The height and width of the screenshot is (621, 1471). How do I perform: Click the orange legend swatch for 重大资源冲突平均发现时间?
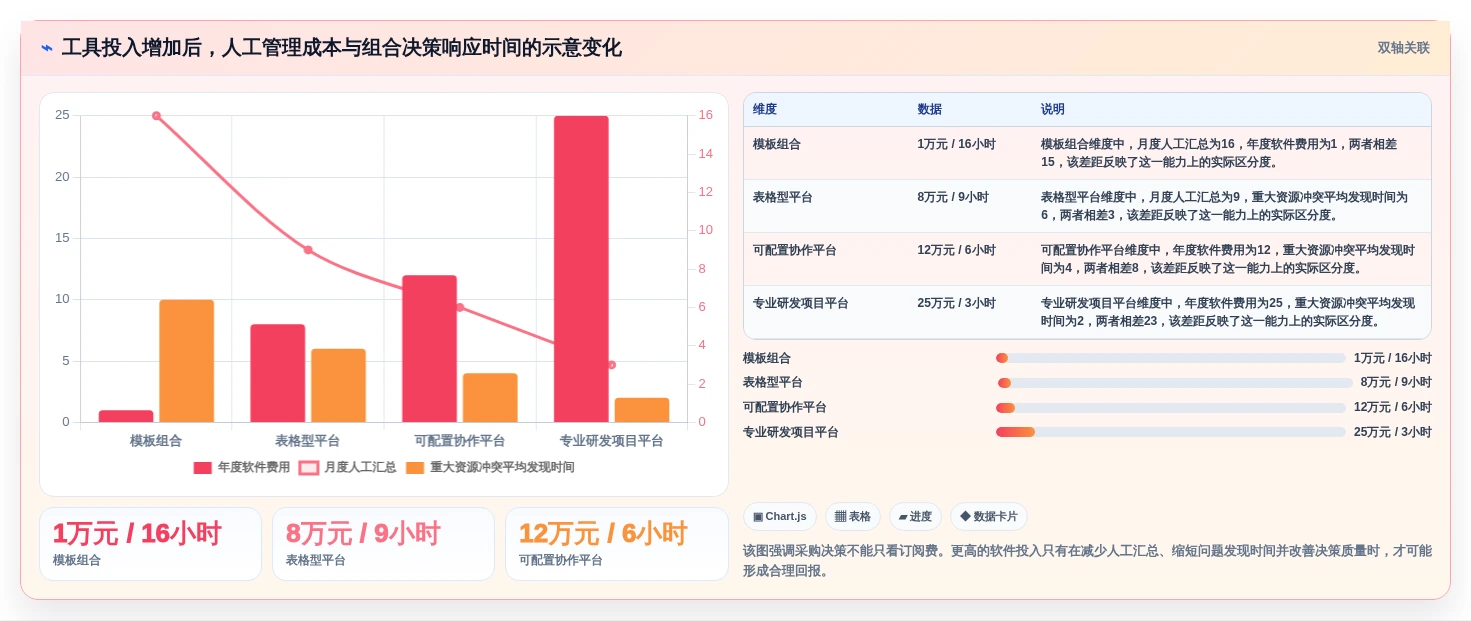point(416,467)
